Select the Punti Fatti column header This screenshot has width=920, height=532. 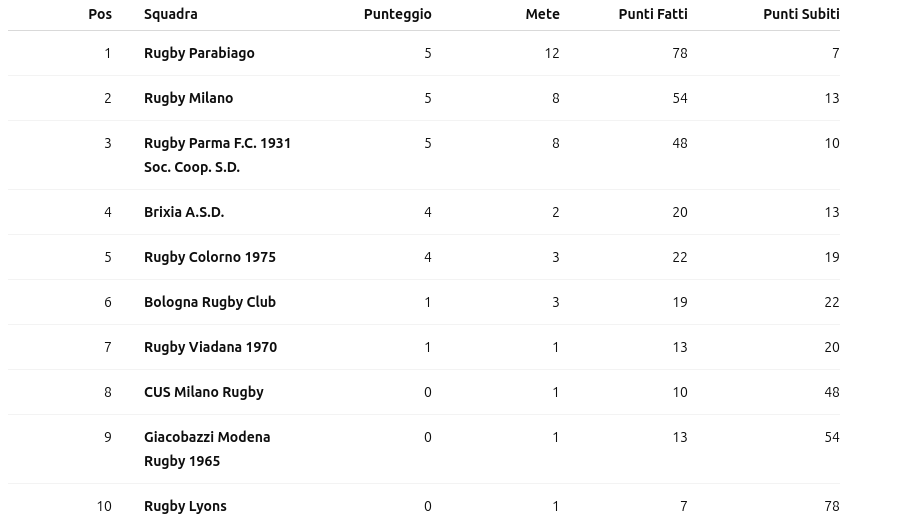(652, 14)
